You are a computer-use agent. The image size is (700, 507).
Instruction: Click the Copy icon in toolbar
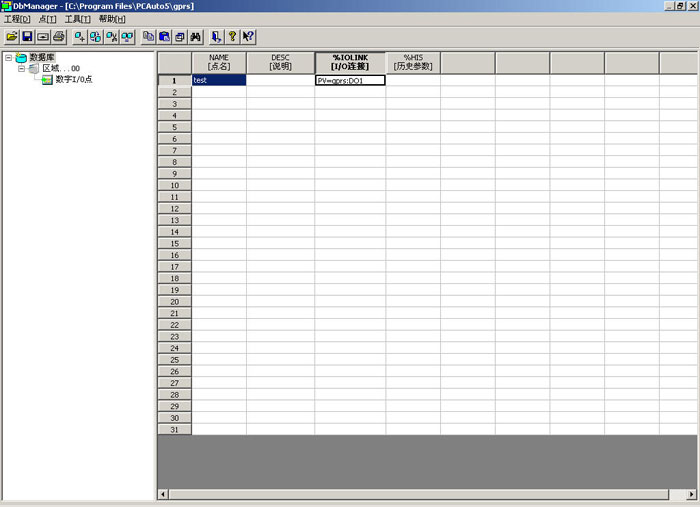[x=149, y=36]
